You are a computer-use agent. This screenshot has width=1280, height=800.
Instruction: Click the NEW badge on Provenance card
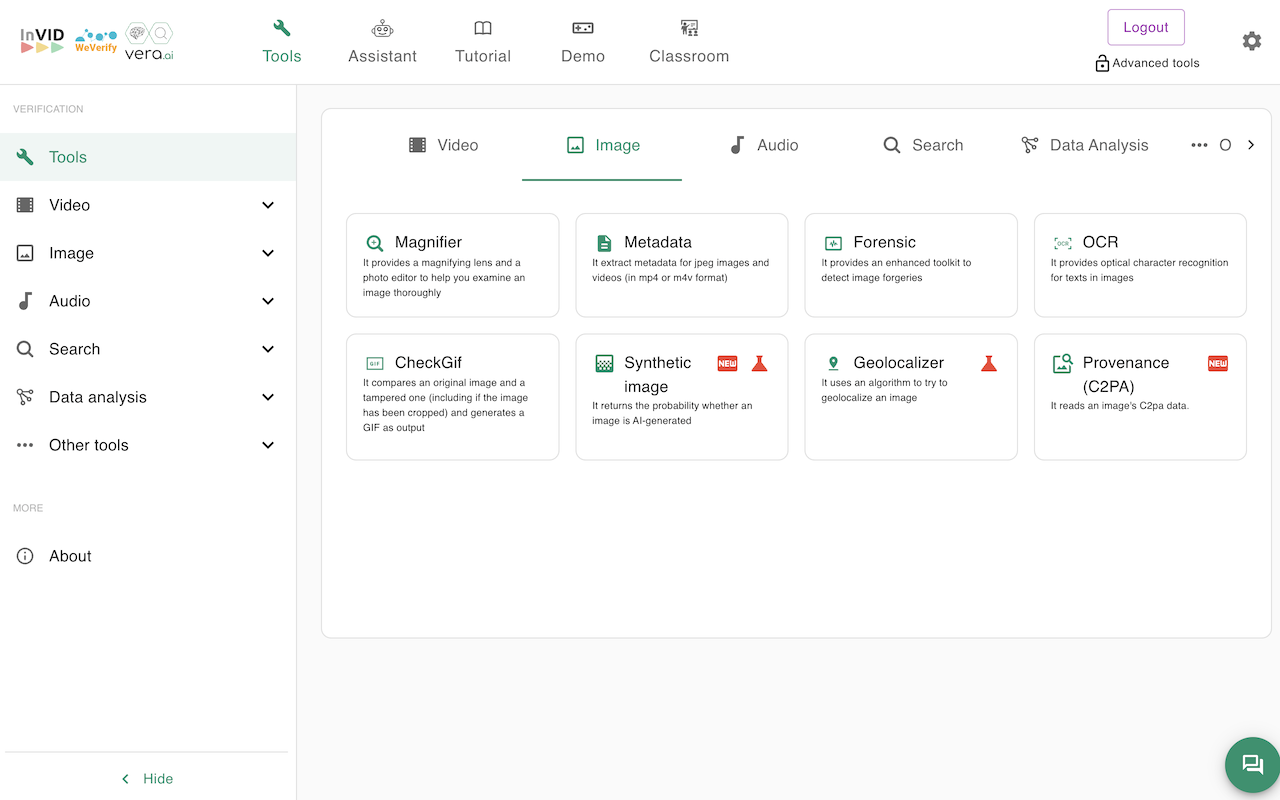(x=1217, y=363)
